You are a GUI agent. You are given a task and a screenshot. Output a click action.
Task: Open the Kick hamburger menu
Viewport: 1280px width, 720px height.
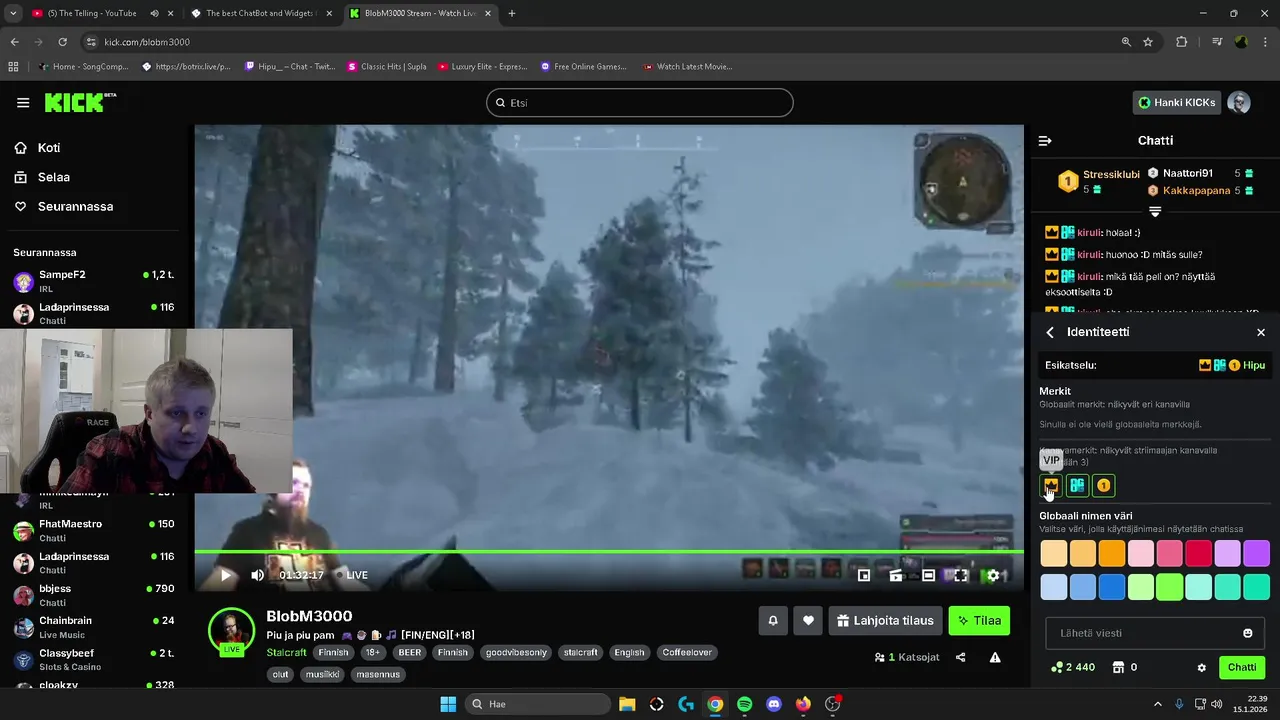[x=23, y=102]
